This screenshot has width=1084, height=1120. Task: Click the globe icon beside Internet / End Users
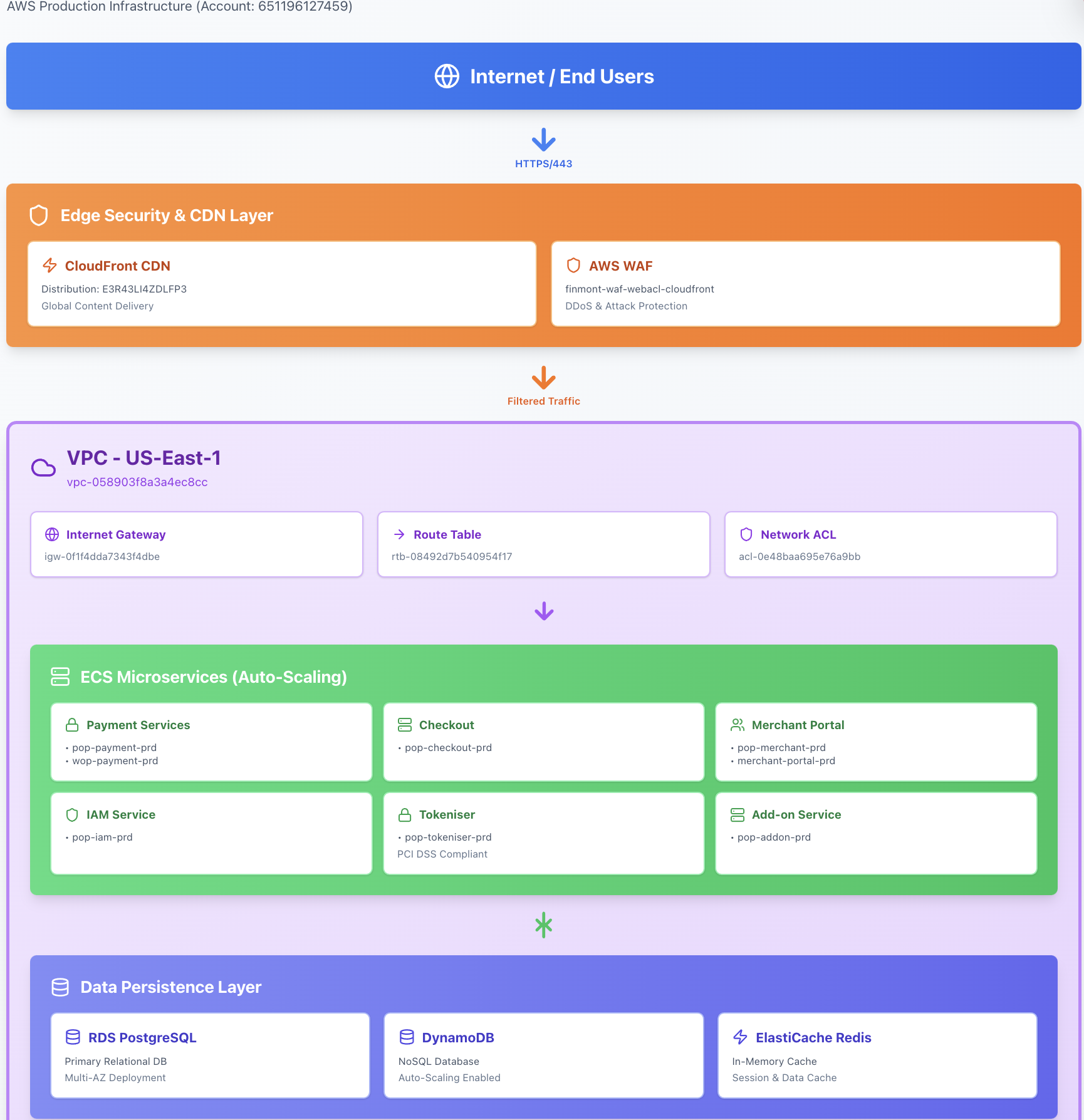click(x=447, y=76)
